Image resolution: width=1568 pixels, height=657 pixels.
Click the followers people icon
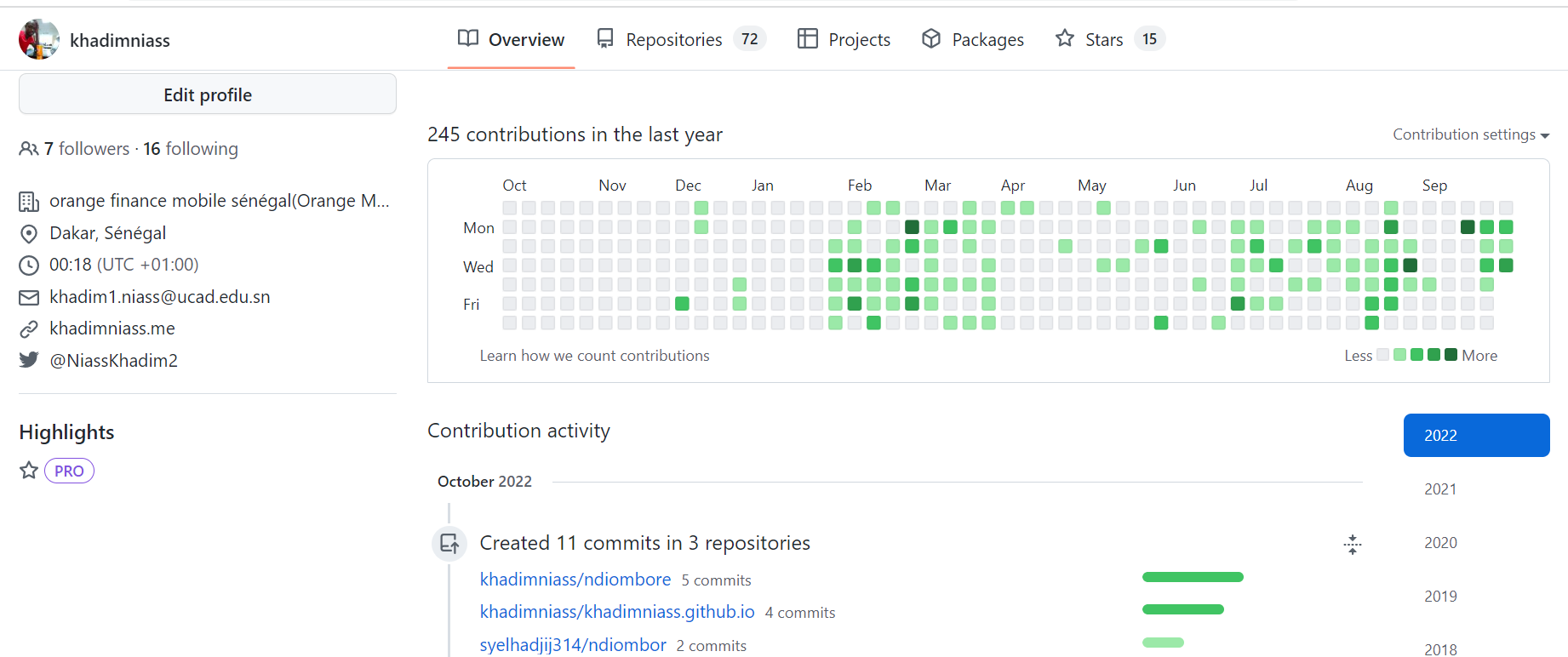coord(29,149)
